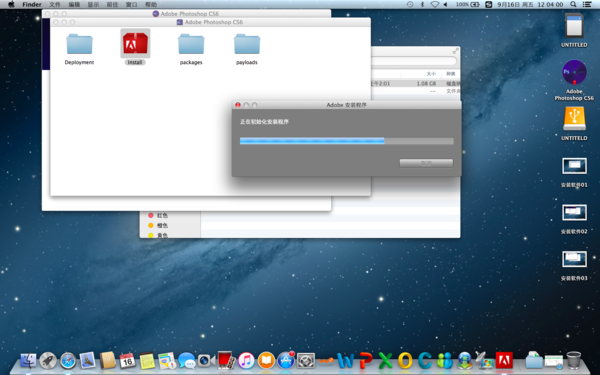Open Messages from the Dock
The width and height of the screenshot is (600, 375).
(187, 360)
